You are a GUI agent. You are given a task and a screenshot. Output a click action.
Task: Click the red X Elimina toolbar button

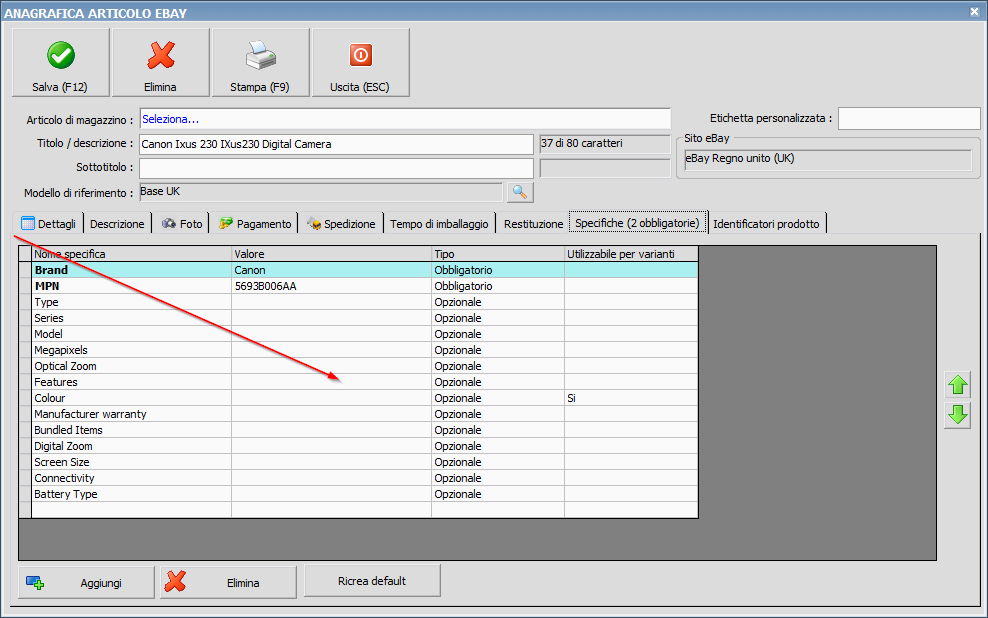tap(160, 62)
